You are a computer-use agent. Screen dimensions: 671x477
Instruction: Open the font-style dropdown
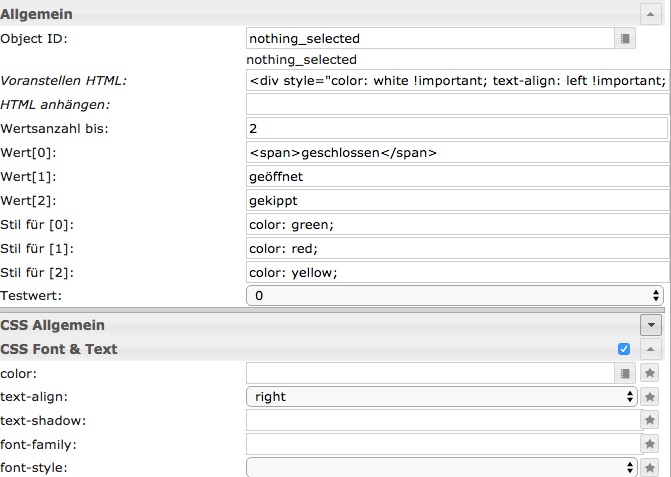click(441, 467)
